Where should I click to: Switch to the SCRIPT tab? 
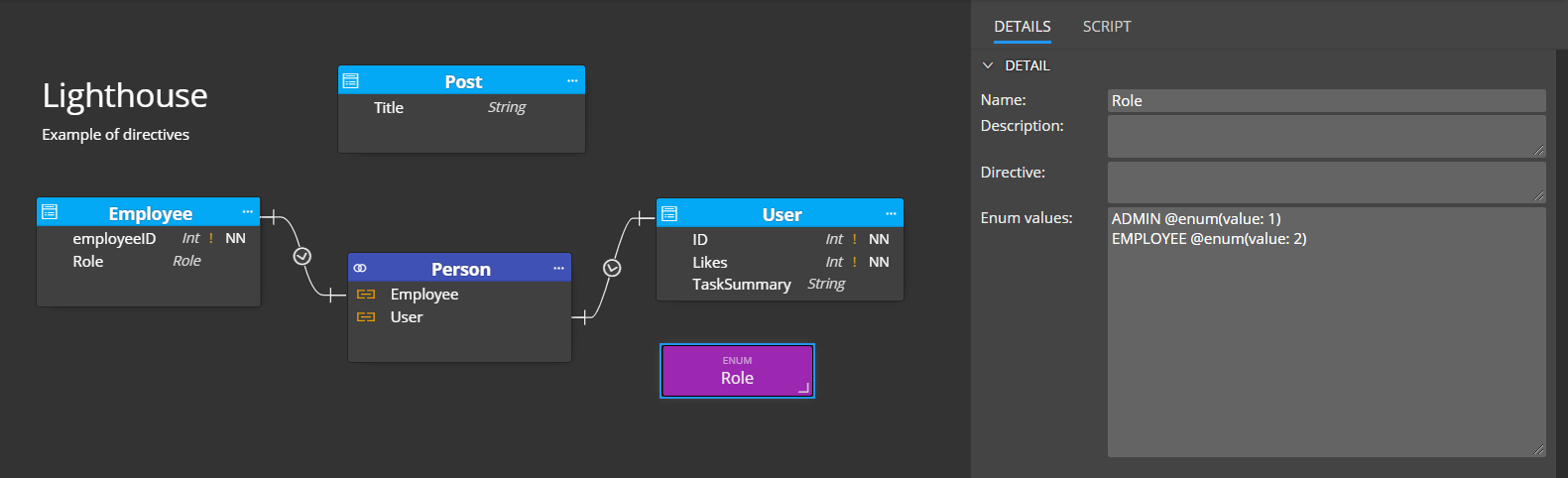(x=1107, y=27)
